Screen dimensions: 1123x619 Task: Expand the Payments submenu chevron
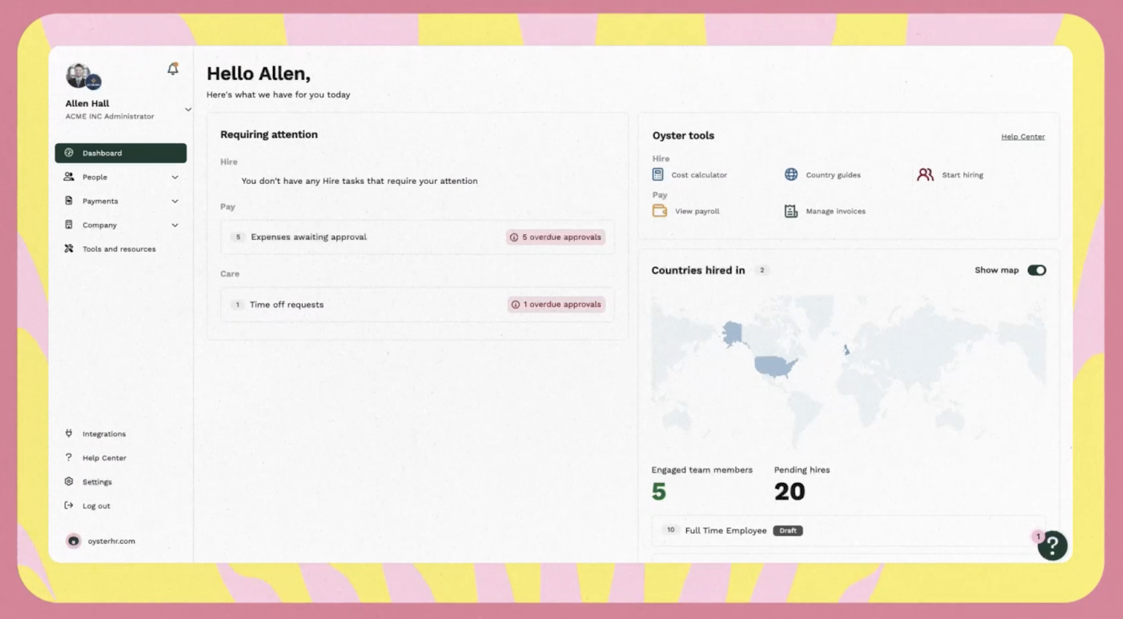[175, 201]
